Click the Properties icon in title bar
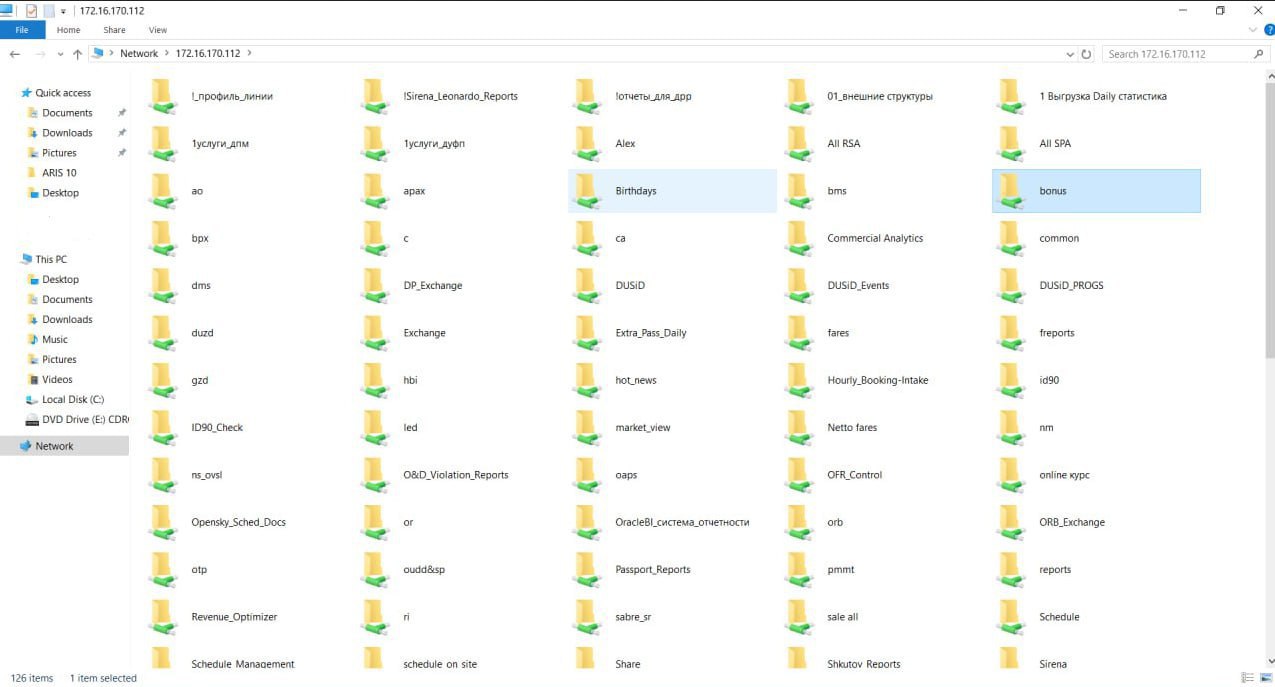 [x=32, y=10]
